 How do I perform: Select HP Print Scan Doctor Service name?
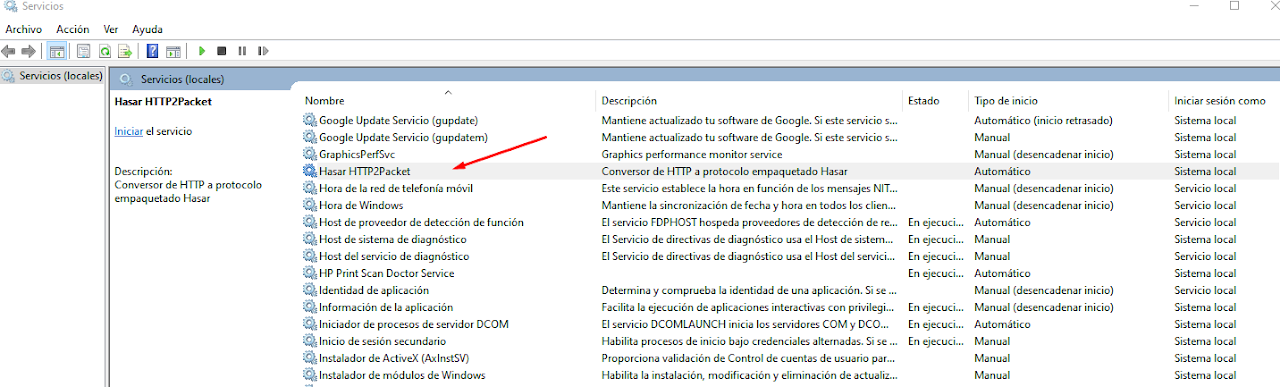click(x=386, y=273)
